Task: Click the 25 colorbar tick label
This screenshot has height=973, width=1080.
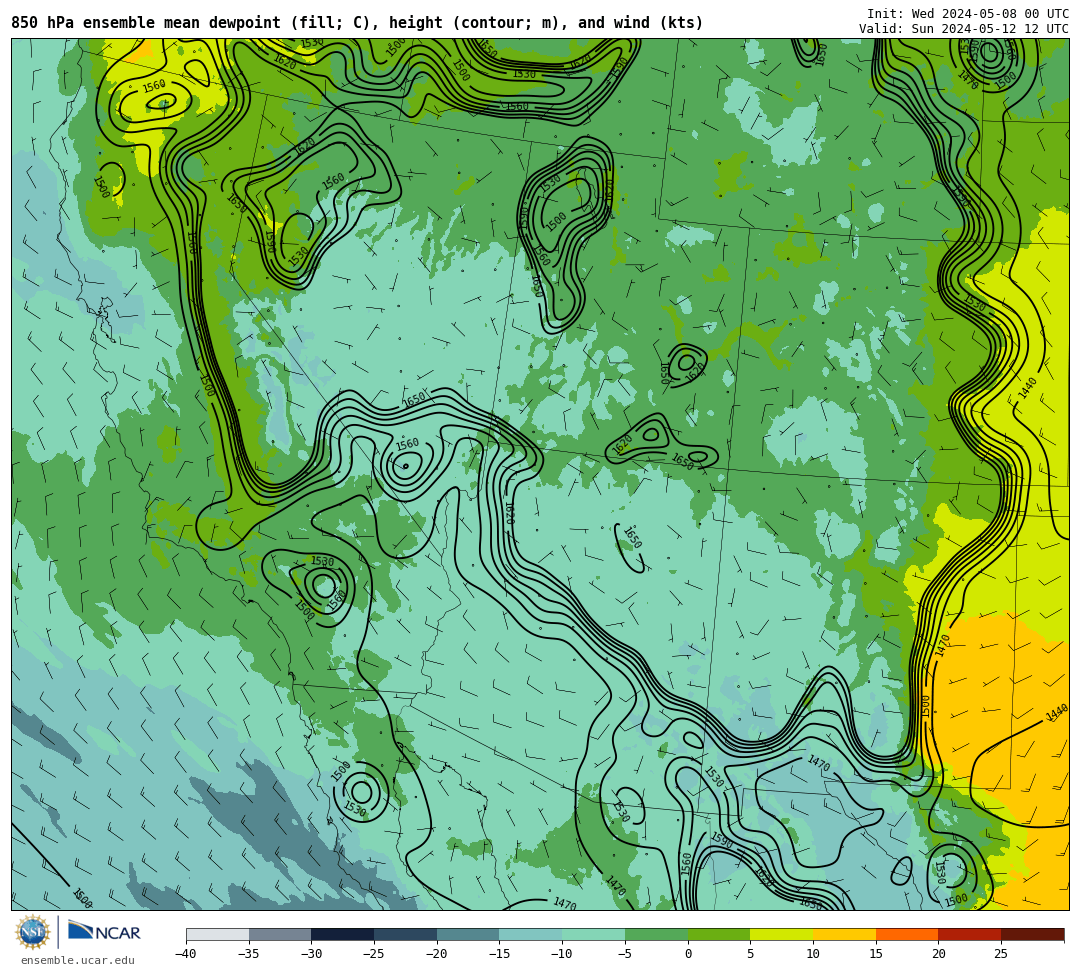Action: (x=1001, y=954)
